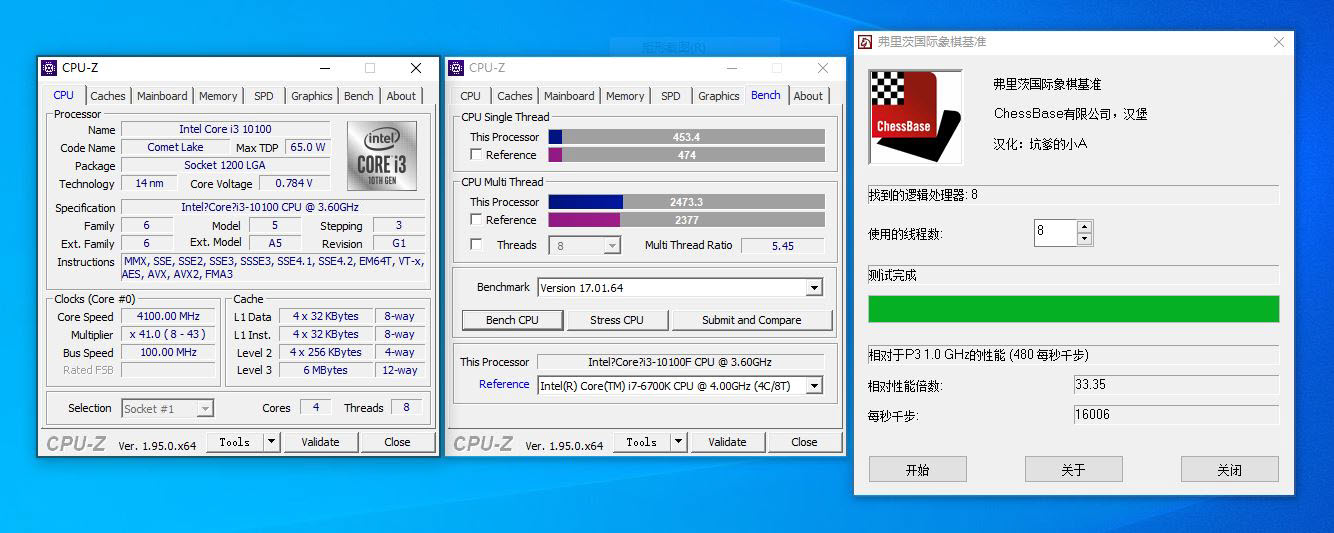1334x533 pixels.
Task: Open Memory tab in Bench CPU-Z window
Action: click(x=625, y=96)
